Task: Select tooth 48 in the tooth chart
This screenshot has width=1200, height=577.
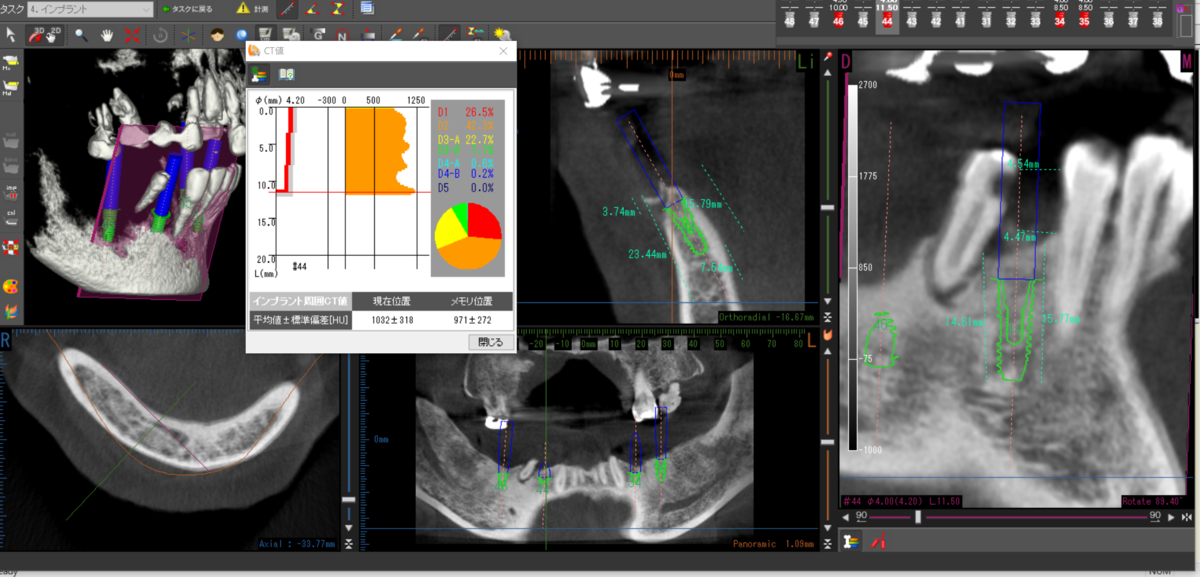Action: pyautogui.click(x=790, y=20)
